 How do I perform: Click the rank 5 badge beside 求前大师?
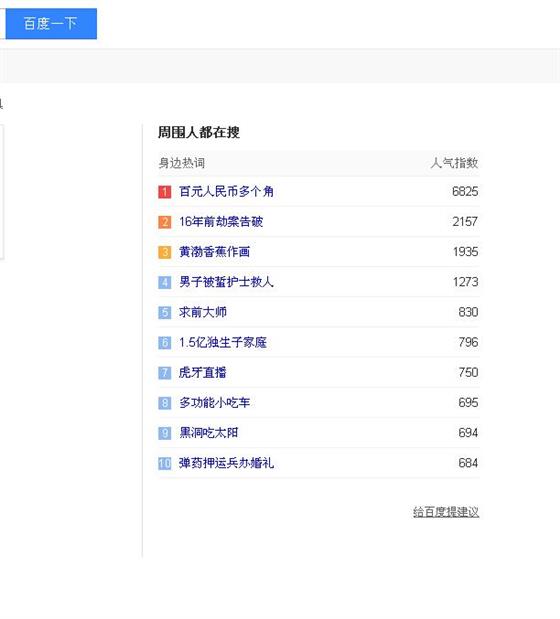point(165,313)
